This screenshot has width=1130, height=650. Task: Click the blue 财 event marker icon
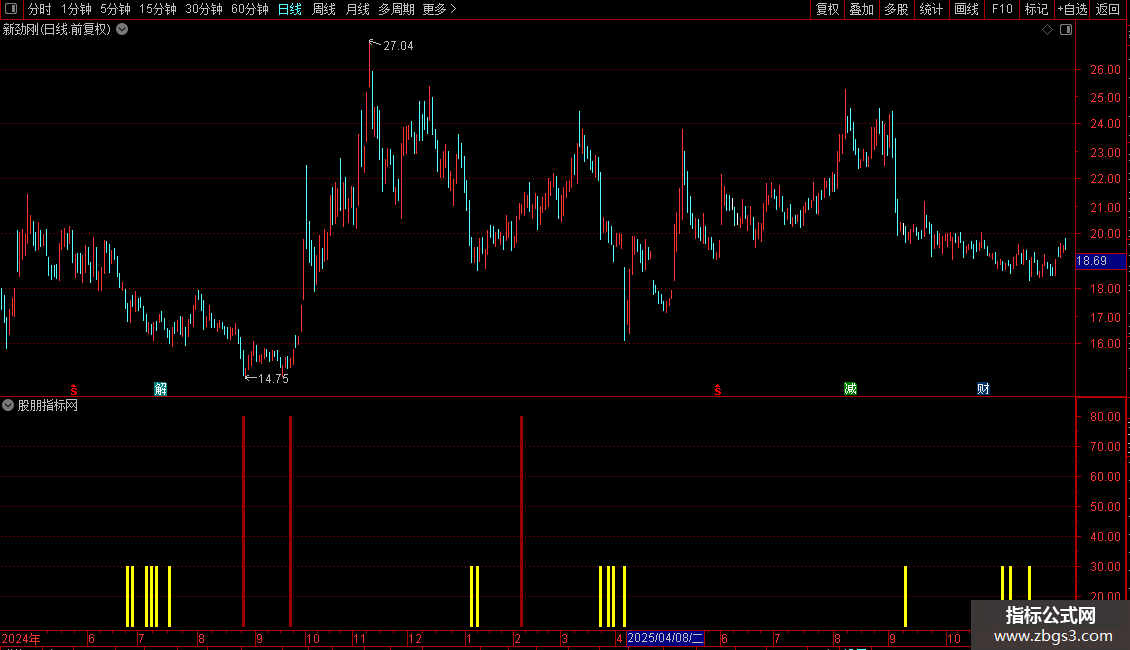coord(983,389)
